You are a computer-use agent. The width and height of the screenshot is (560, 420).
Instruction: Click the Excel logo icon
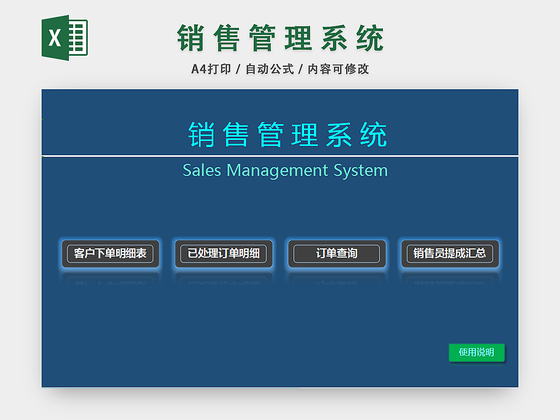click(65, 38)
